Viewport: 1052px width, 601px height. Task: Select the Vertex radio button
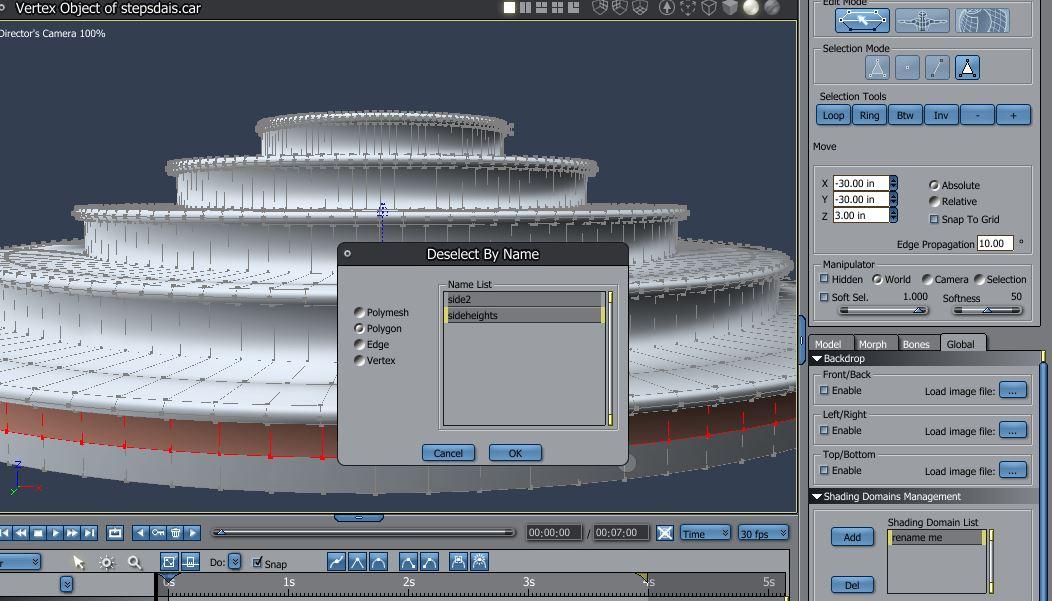click(x=359, y=361)
